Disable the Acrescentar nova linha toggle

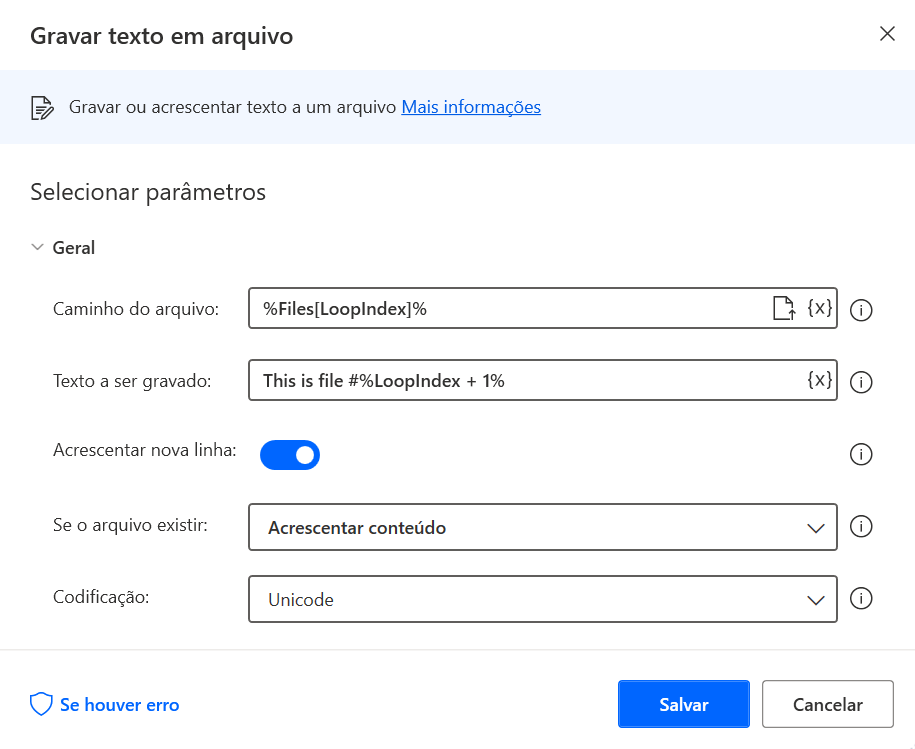tap(290, 454)
